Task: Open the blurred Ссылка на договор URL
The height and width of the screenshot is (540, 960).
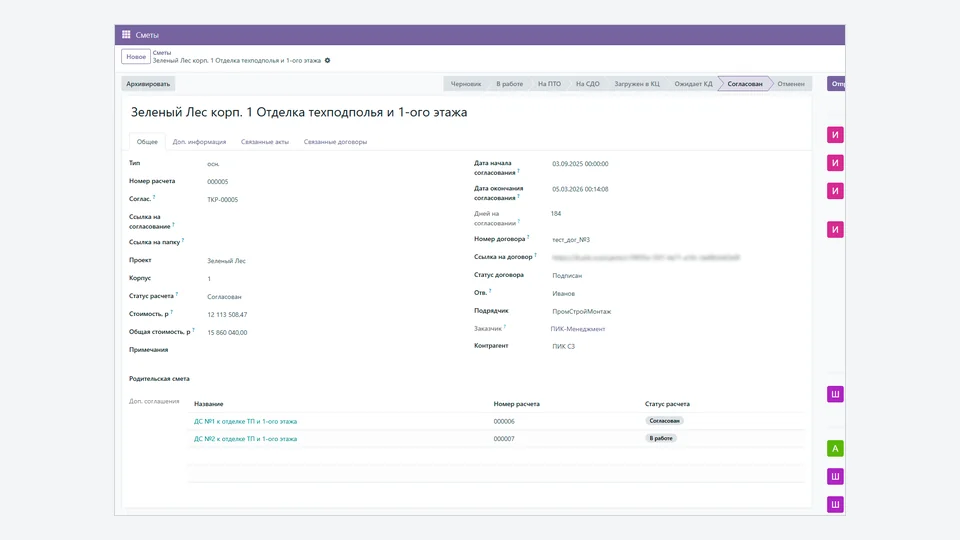Action: [x=646, y=258]
